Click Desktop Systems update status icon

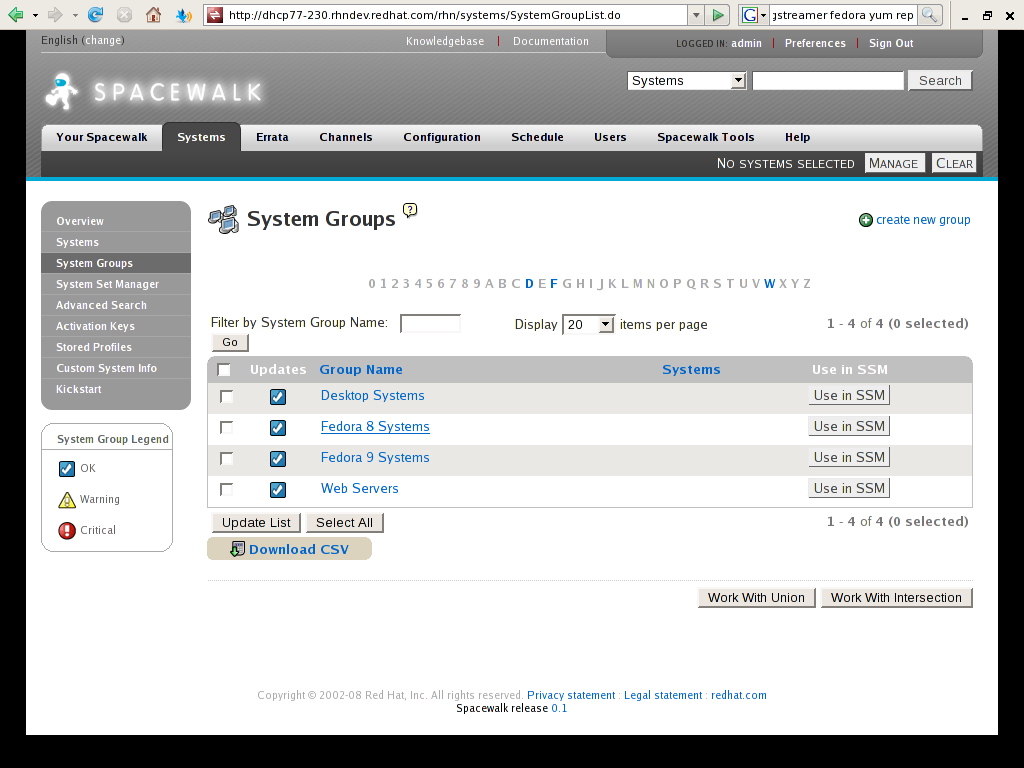click(x=278, y=396)
